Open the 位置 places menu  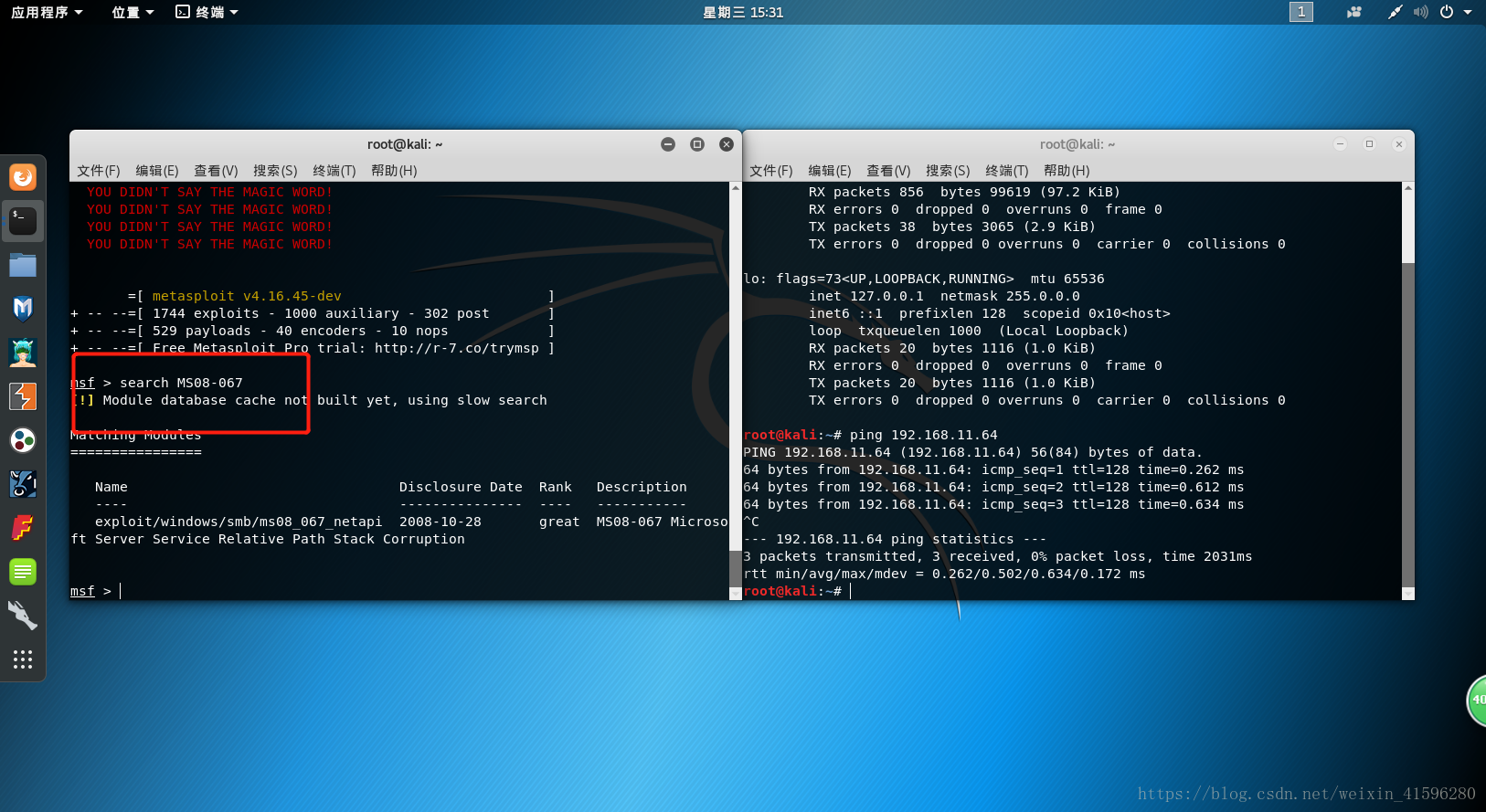tap(133, 12)
